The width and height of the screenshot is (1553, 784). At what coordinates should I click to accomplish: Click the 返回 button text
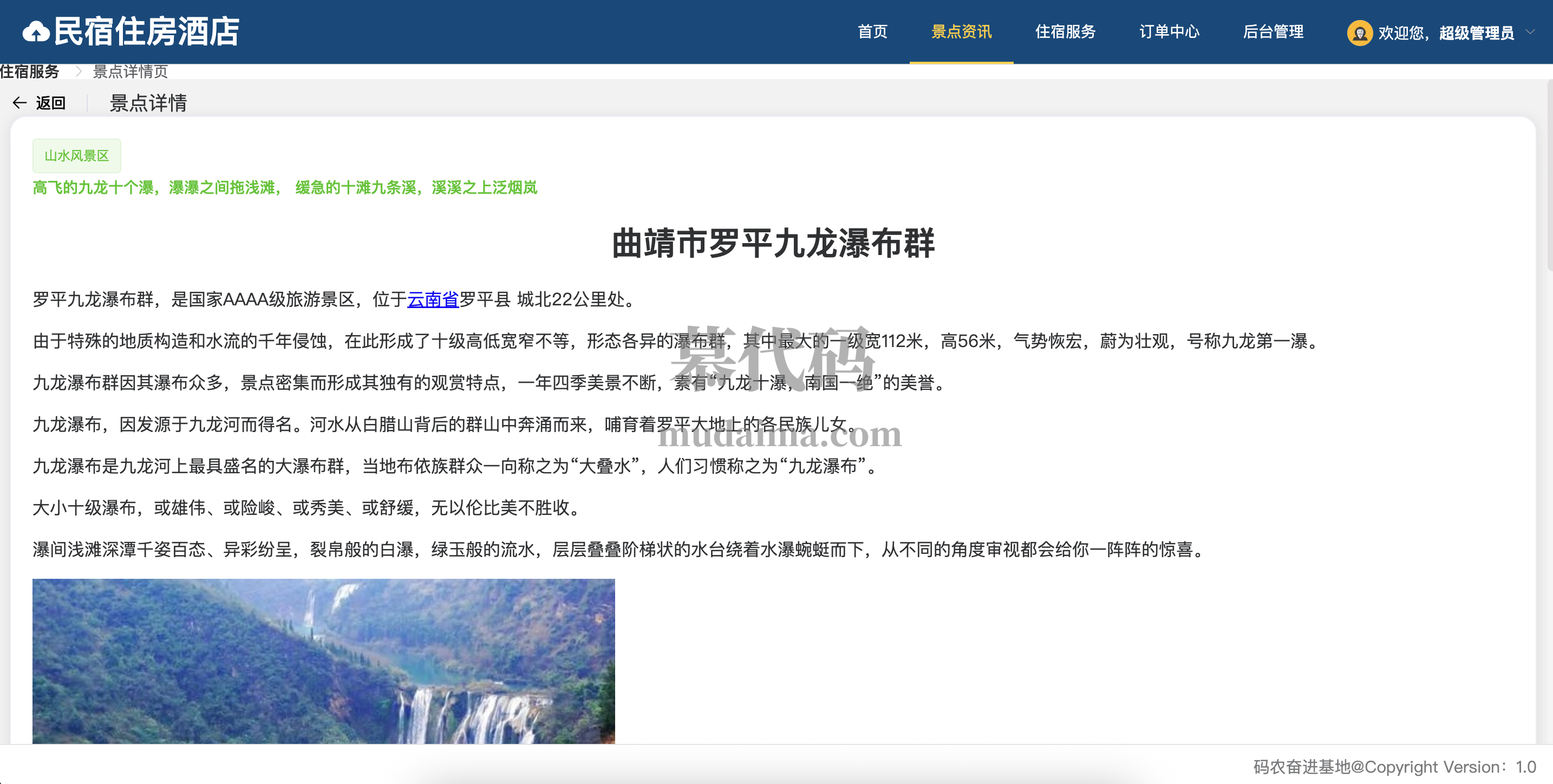[x=51, y=103]
